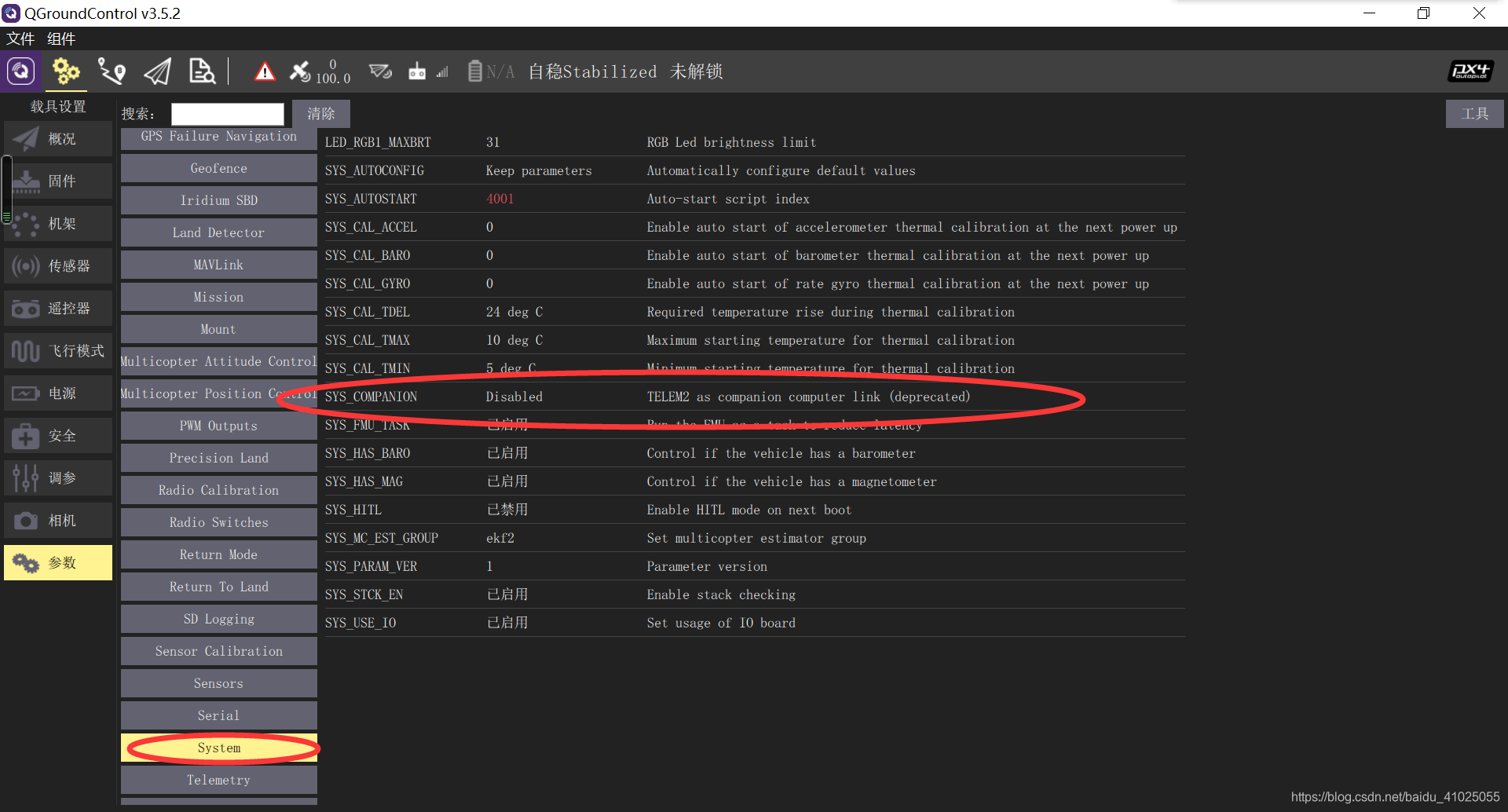
Task: Open the LED_RGB1_MAXBRT parameter
Action: [754, 142]
